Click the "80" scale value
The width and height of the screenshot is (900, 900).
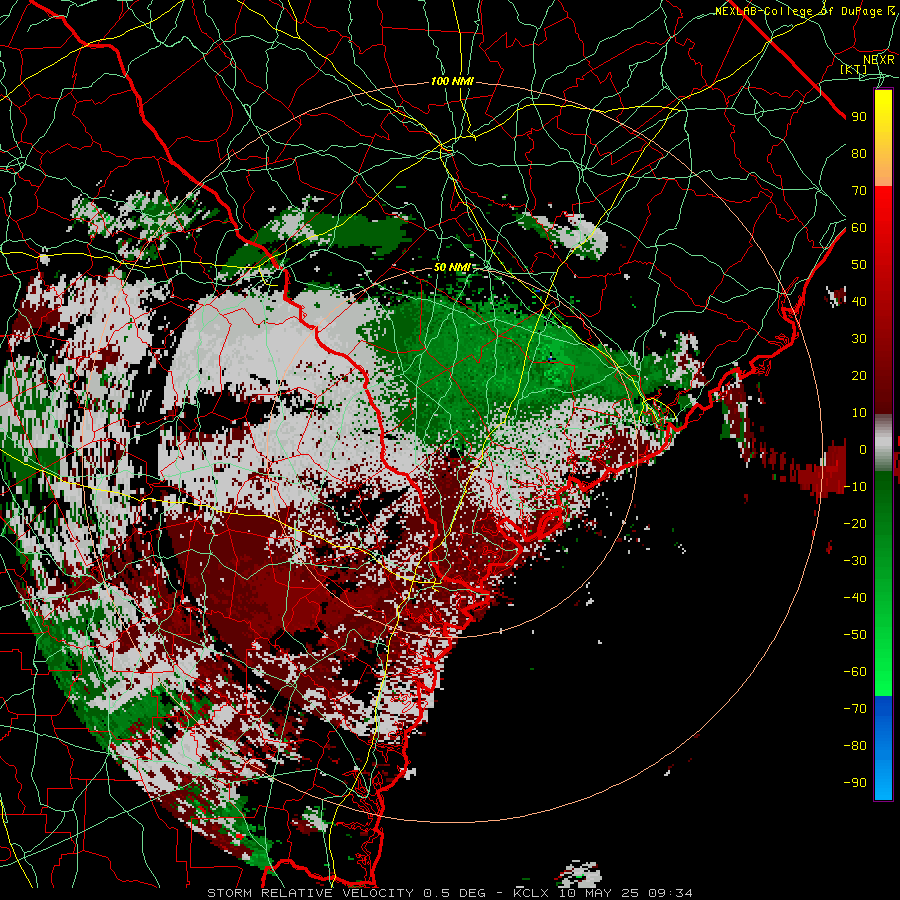click(859, 154)
